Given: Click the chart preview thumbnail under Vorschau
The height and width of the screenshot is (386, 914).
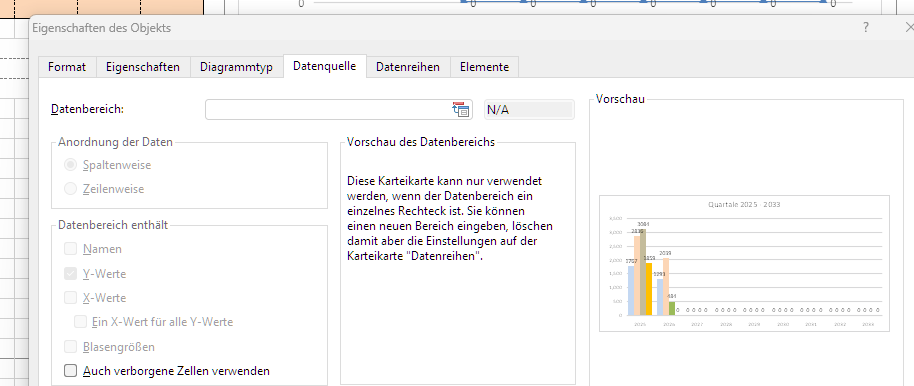Looking at the screenshot, I should pyautogui.click(x=744, y=264).
